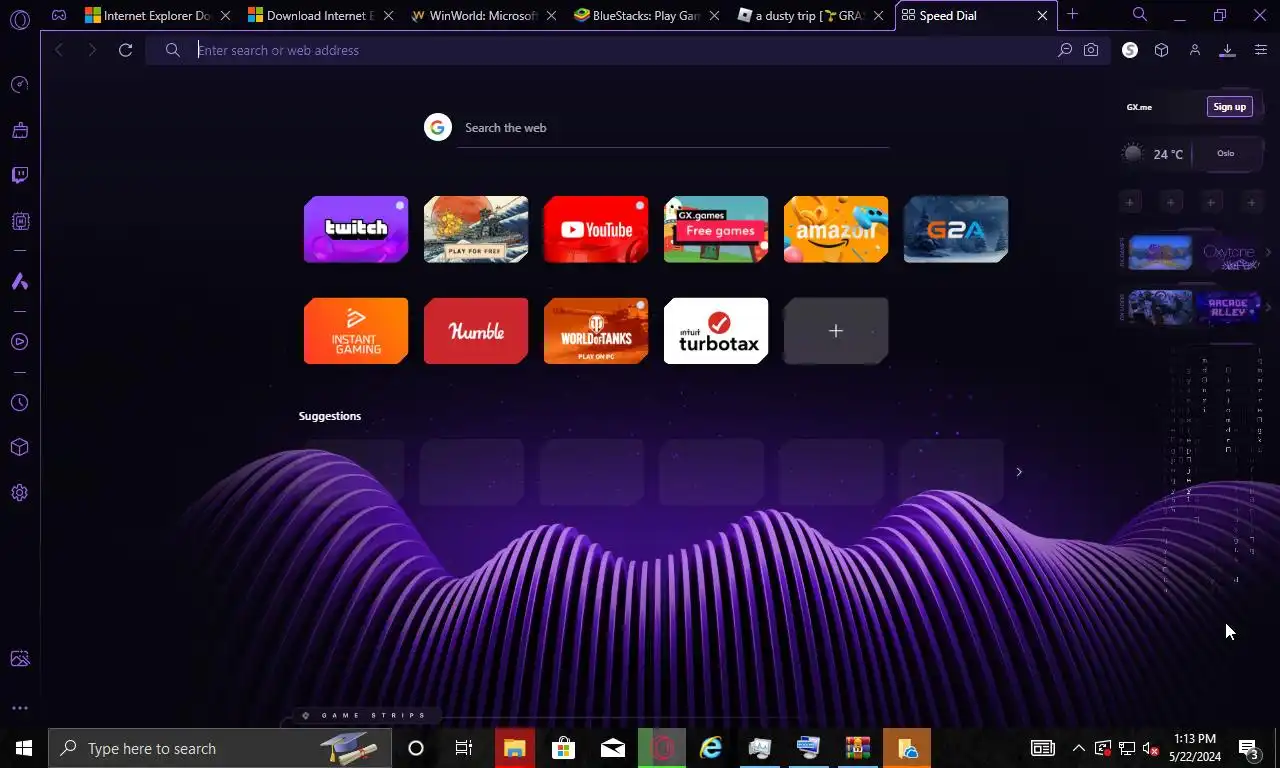
Task: Open Internet Explorer from taskbar
Action: click(711, 748)
